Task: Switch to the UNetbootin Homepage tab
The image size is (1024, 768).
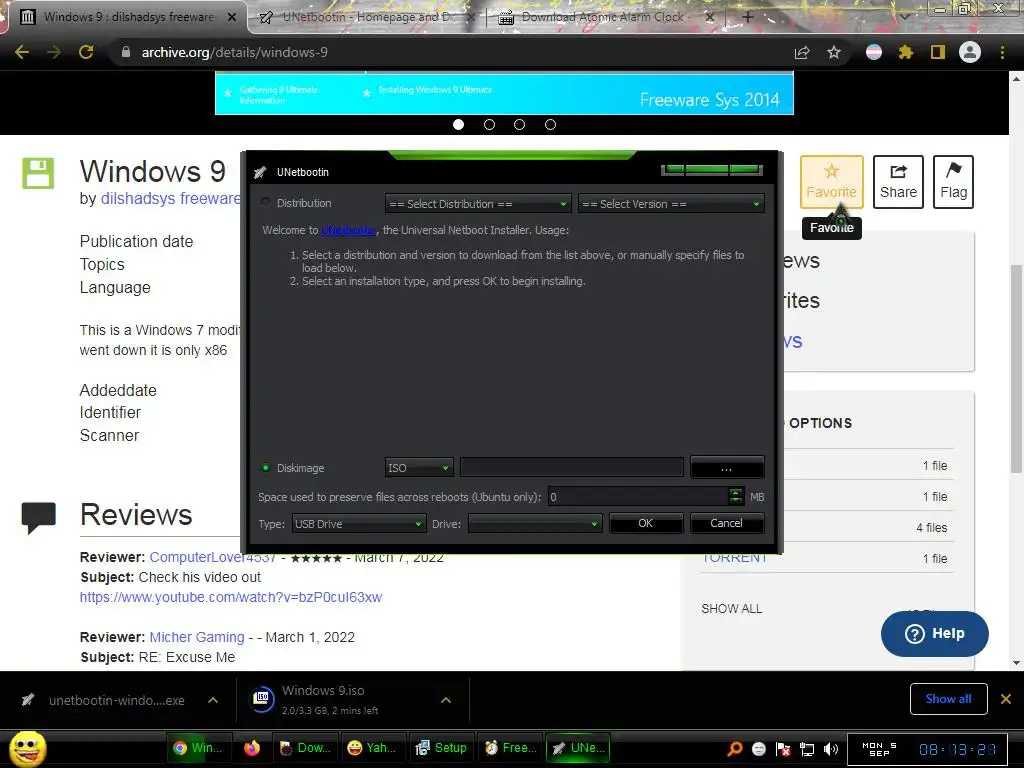Action: point(366,17)
